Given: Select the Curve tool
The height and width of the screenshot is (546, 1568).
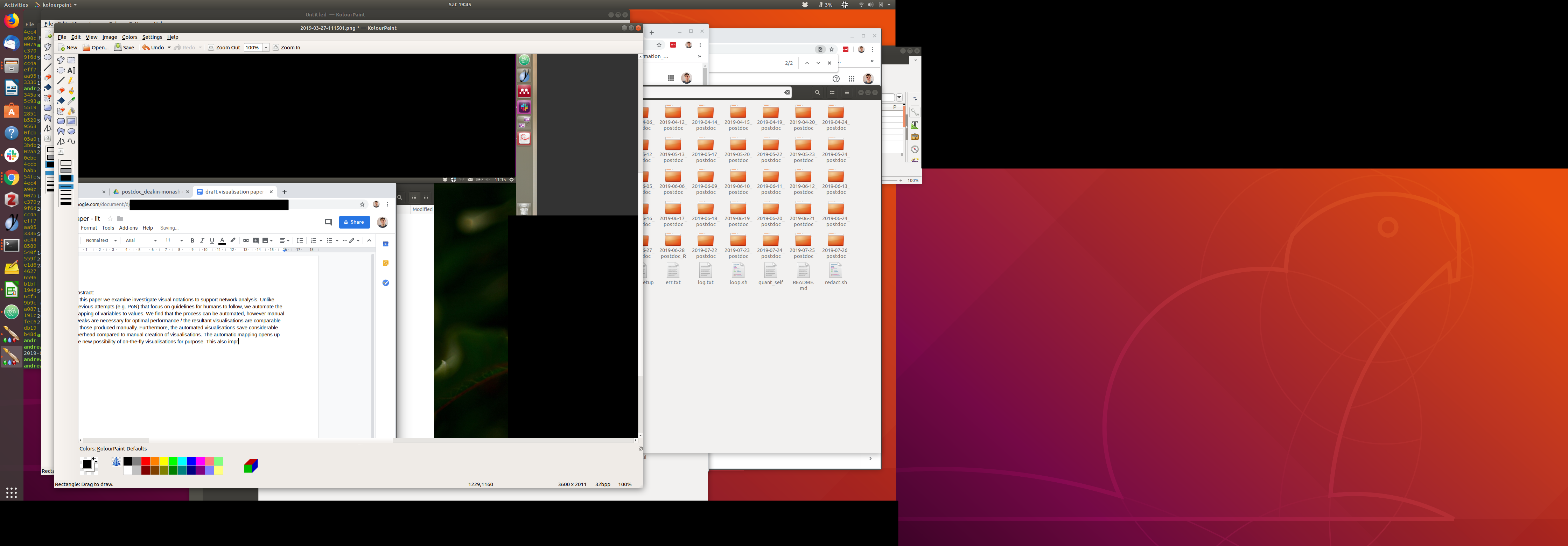Looking at the screenshot, I should tap(71, 141).
